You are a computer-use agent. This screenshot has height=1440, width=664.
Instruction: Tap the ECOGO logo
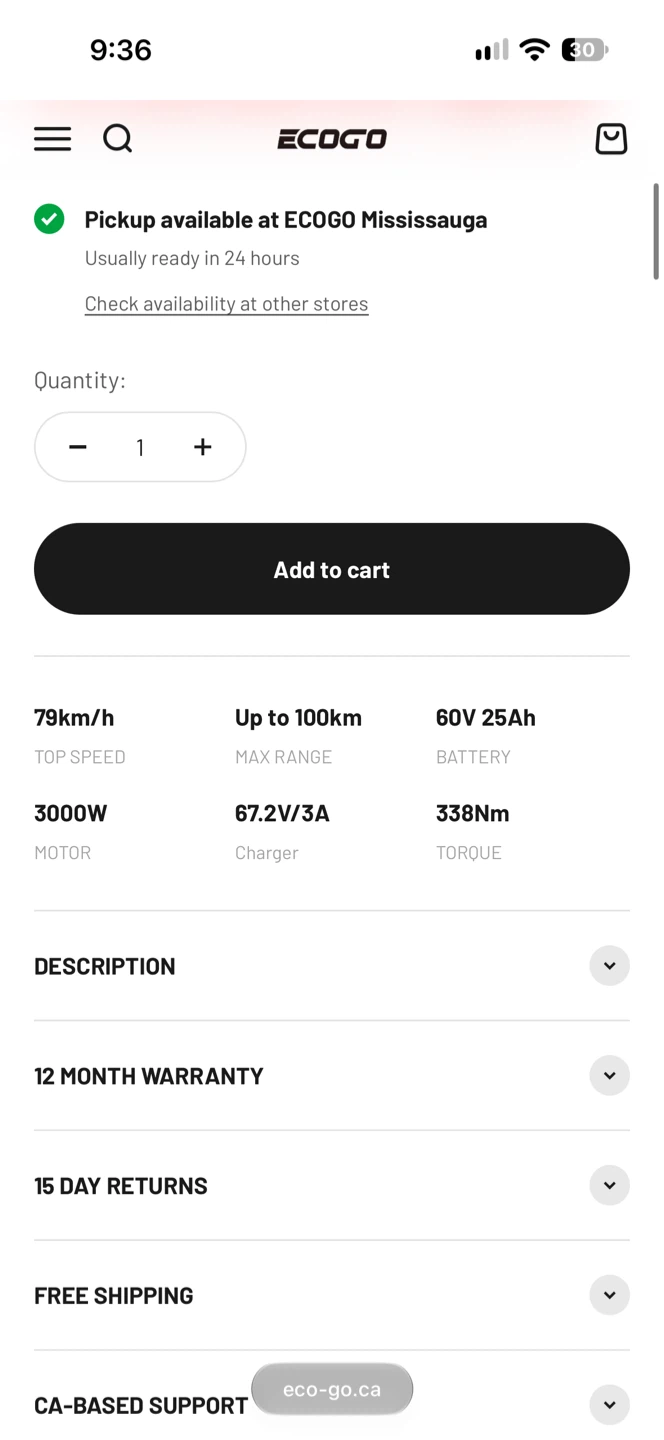(x=332, y=139)
